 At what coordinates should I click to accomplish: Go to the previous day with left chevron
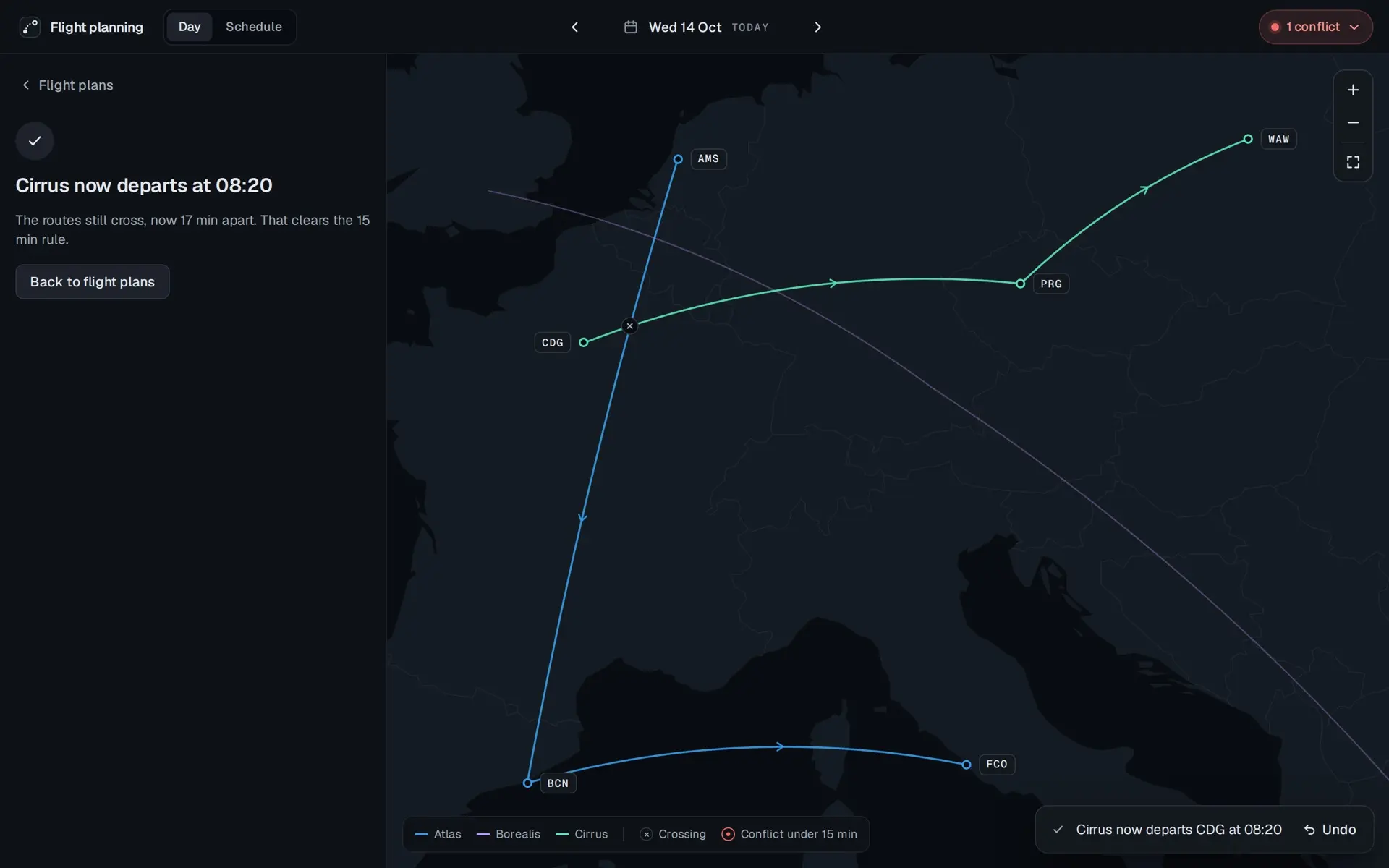tap(575, 27)
